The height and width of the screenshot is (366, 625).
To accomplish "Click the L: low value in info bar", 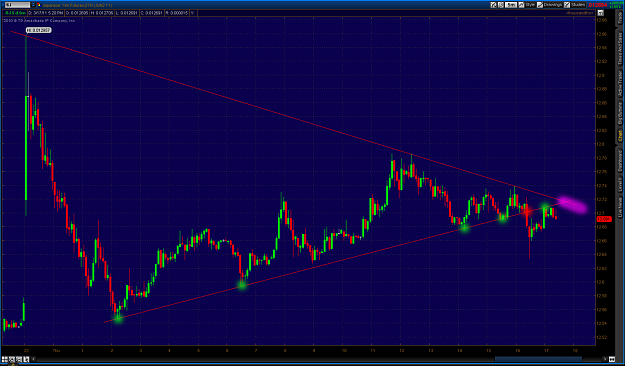I will (127, 13).
